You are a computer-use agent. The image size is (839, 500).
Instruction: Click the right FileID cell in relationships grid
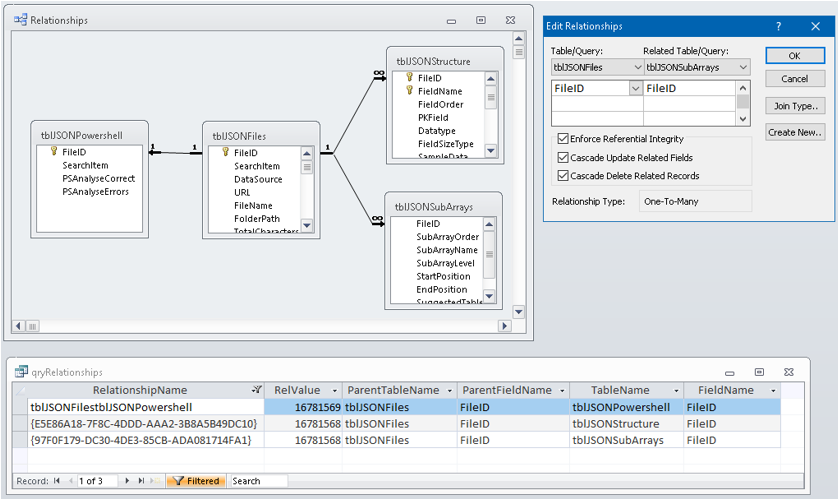click(x=690, y=88)
